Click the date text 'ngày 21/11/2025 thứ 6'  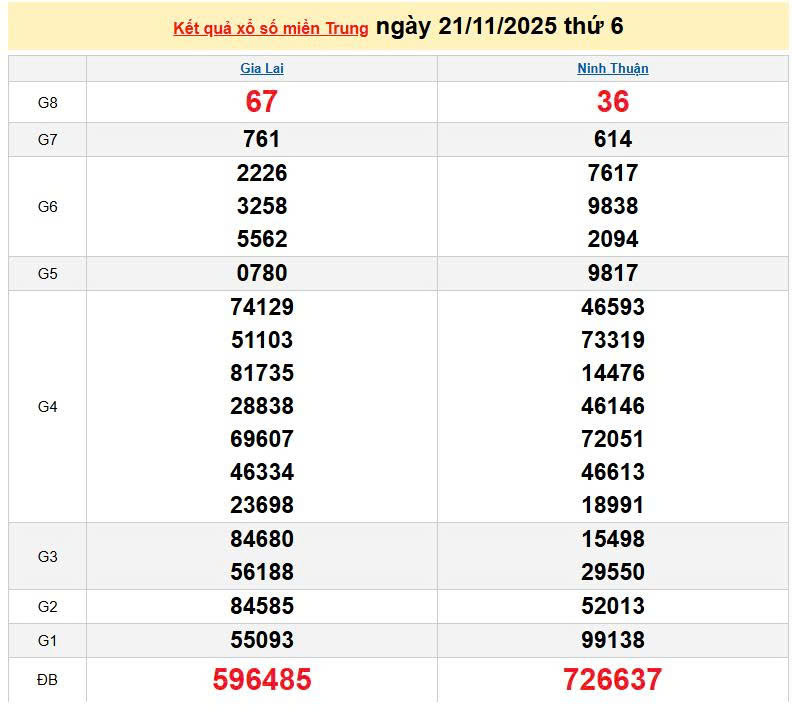tap(499, 27)
